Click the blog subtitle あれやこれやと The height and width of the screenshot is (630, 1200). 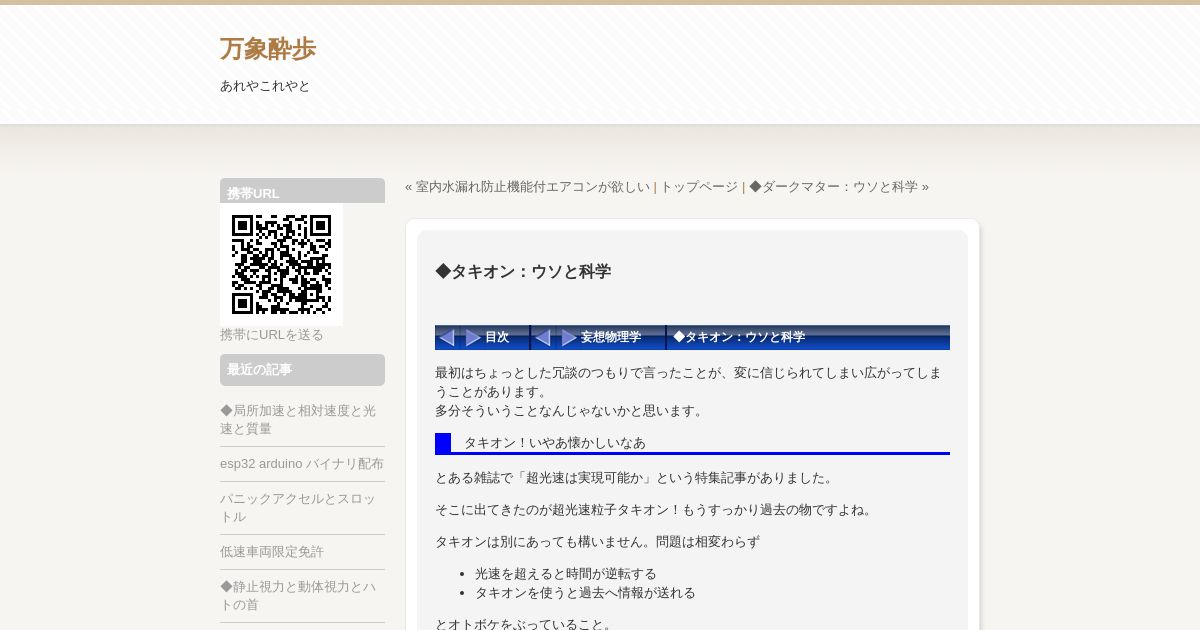(x=265, y=86)
